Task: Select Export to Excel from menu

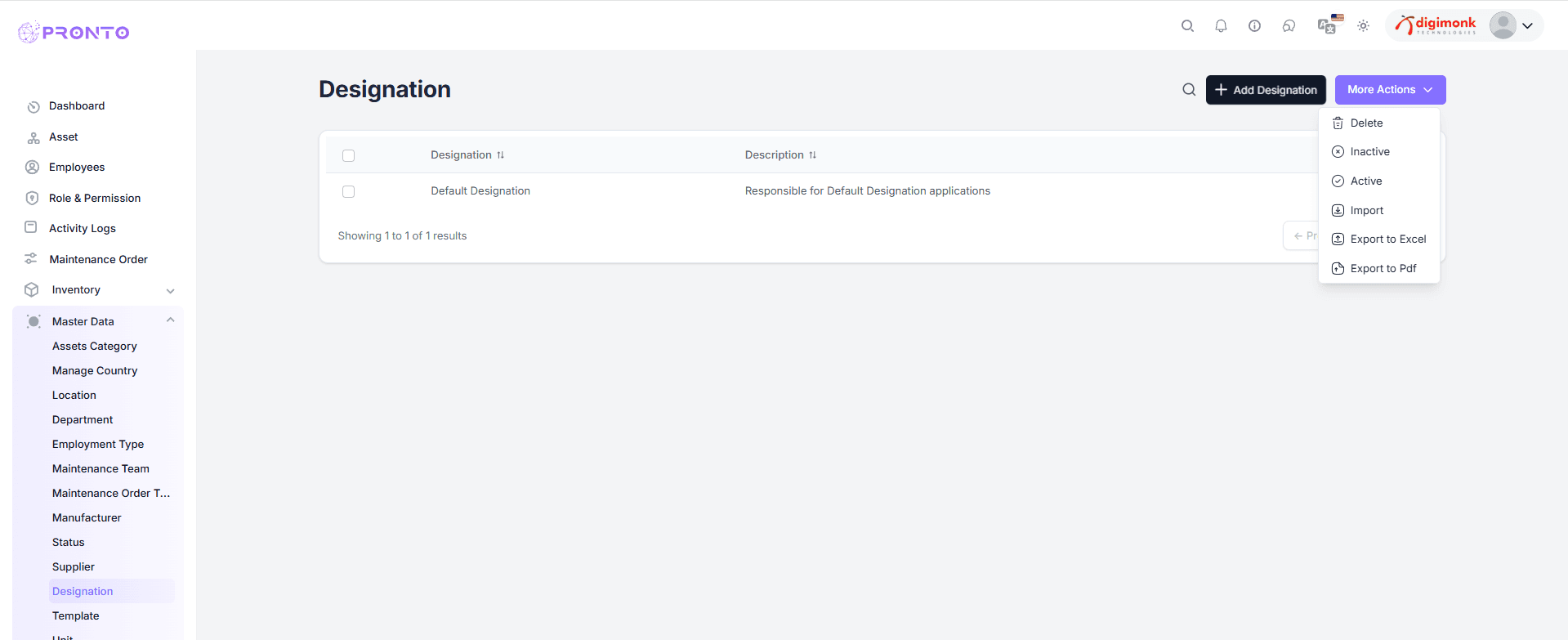Action: [1387, 239]
